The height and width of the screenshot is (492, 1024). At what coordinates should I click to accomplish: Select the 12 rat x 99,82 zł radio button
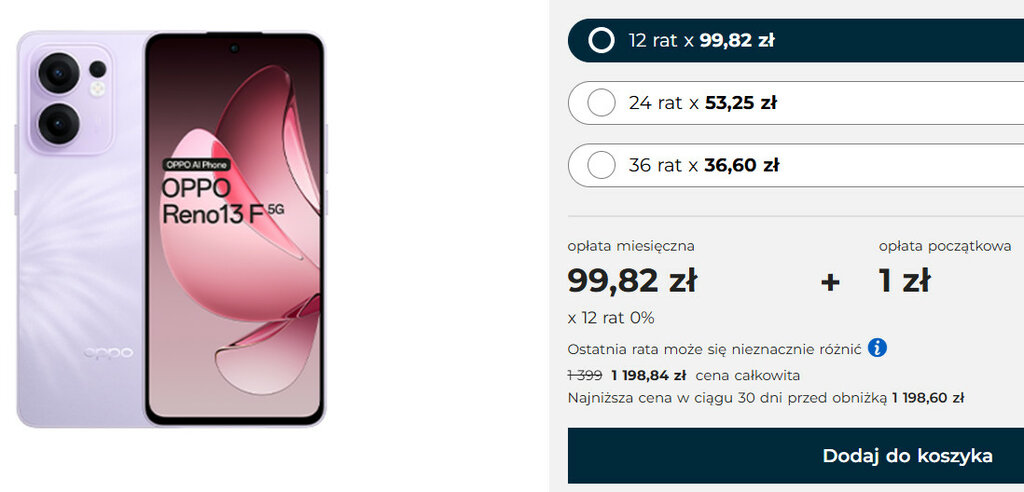click(x=601, y=41)
